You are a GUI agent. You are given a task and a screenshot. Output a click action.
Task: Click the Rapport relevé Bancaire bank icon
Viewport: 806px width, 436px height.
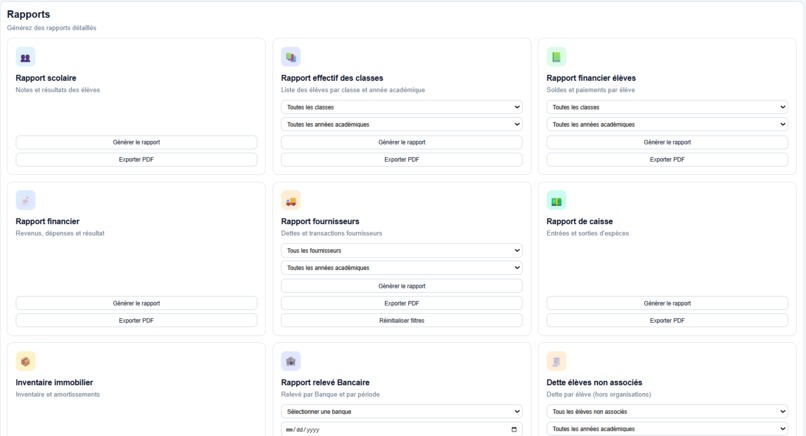point(291,361)
